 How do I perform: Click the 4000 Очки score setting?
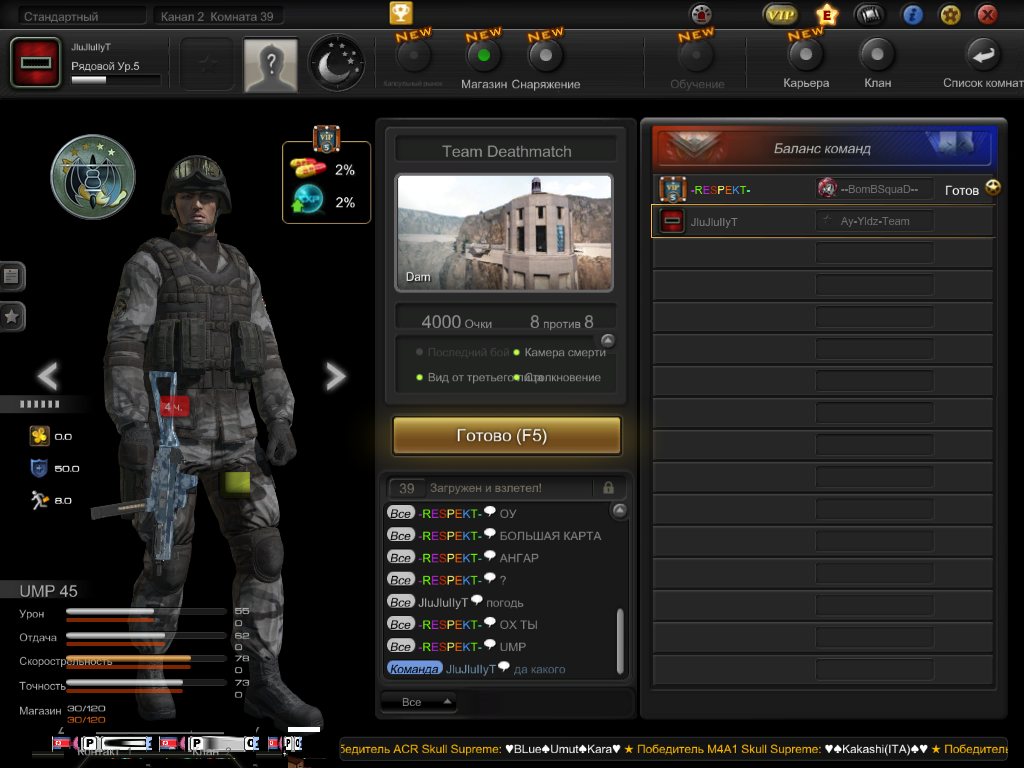click(456, 322)
